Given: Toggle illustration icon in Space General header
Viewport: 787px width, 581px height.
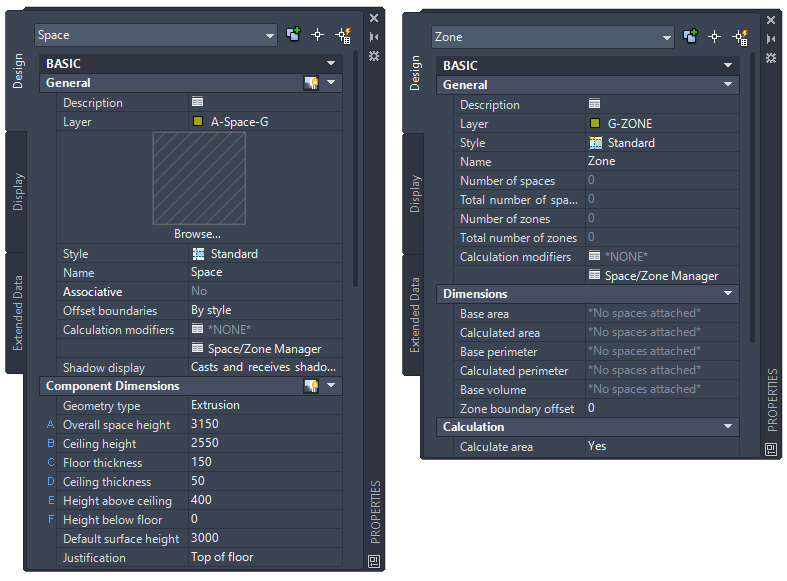Looking at the screenshot, I should [x=311, y=83].
